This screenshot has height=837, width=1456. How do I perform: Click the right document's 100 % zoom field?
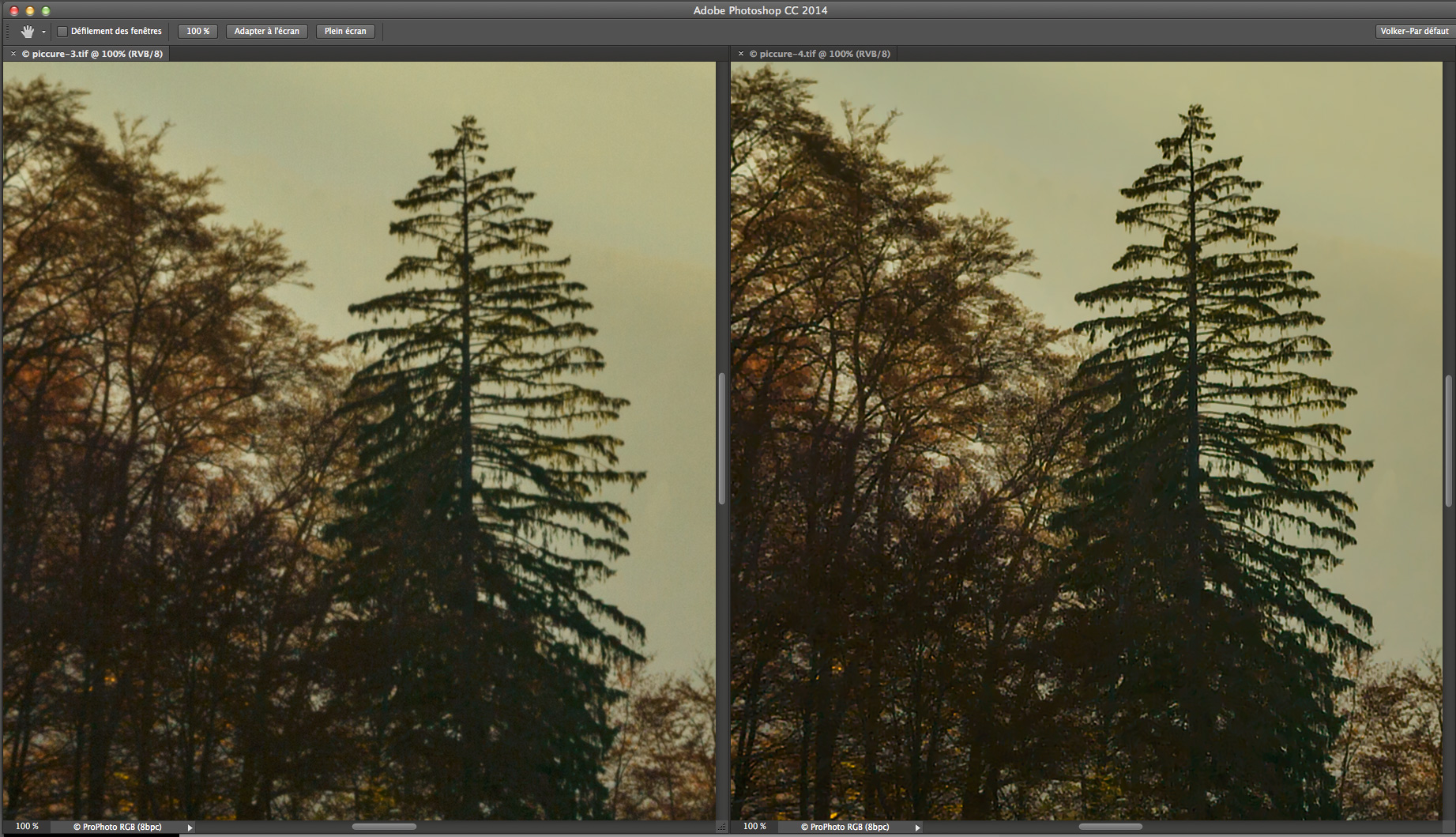(754, 827)
